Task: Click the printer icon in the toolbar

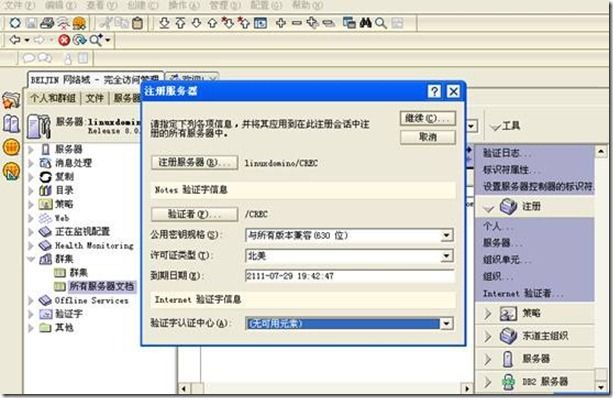Action: [47, 23]
